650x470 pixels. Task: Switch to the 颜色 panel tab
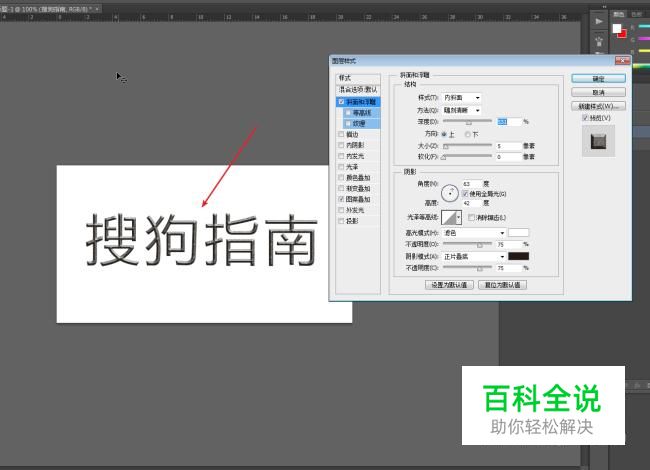pos(618,14)
